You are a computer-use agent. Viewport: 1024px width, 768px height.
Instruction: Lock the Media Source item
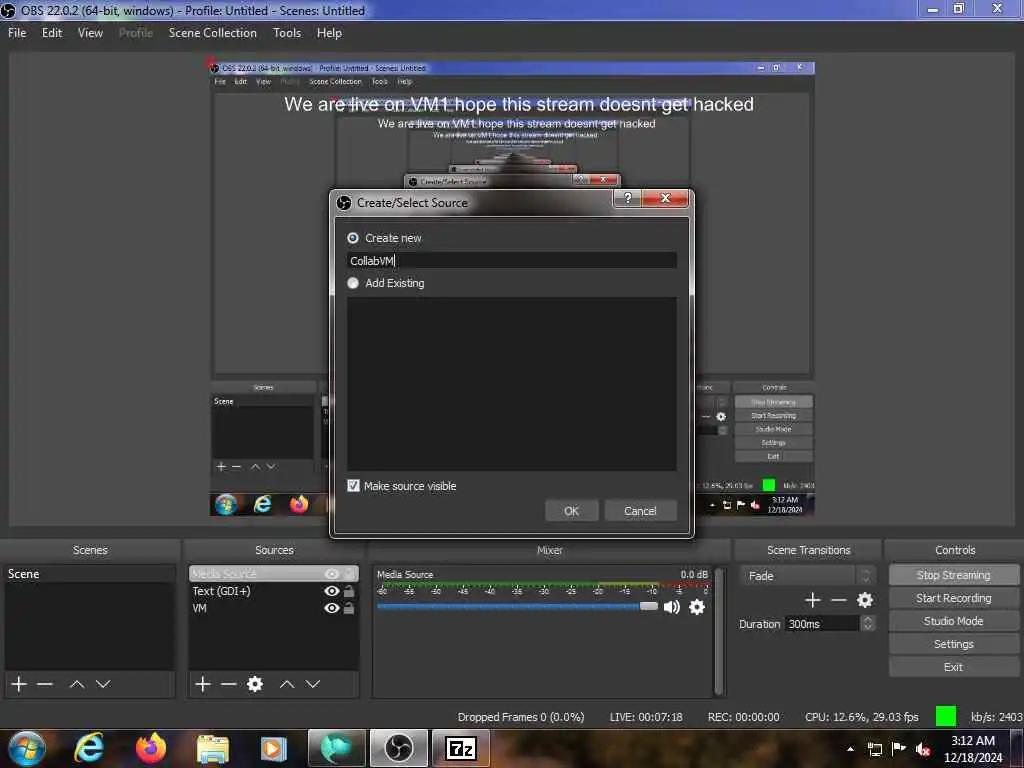pos(351,573)
